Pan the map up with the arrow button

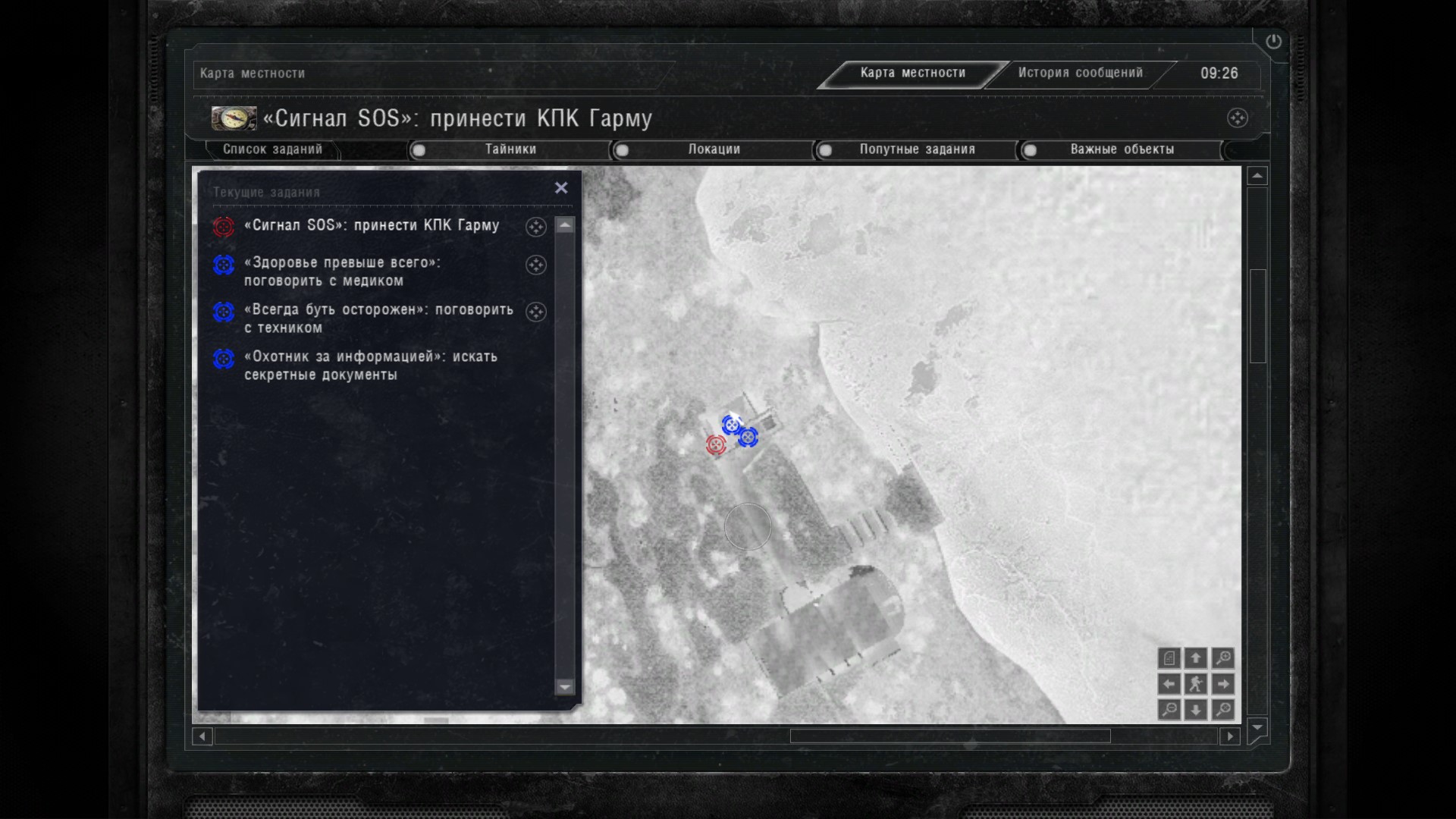coord(1196,657)
